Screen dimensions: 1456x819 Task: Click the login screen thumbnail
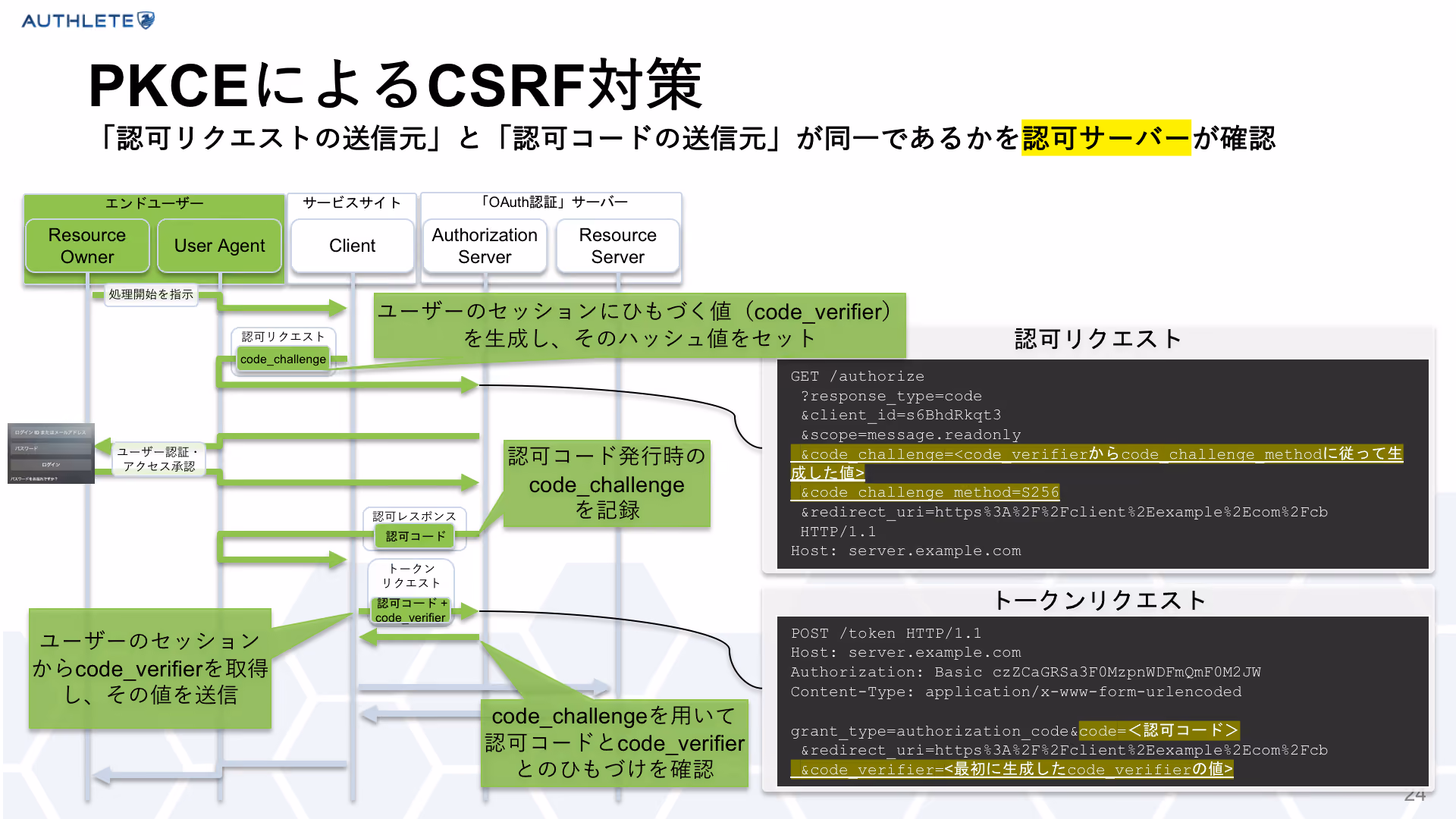51,453
